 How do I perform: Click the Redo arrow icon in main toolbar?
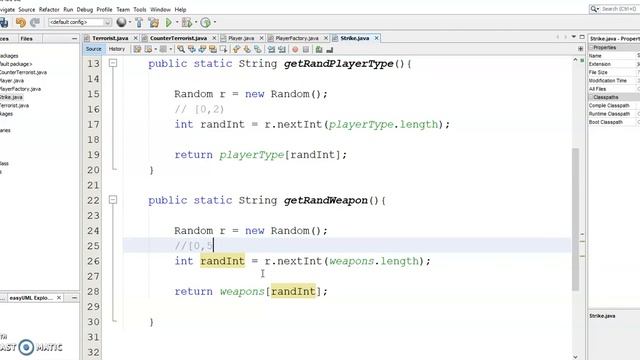click(35, 22)
